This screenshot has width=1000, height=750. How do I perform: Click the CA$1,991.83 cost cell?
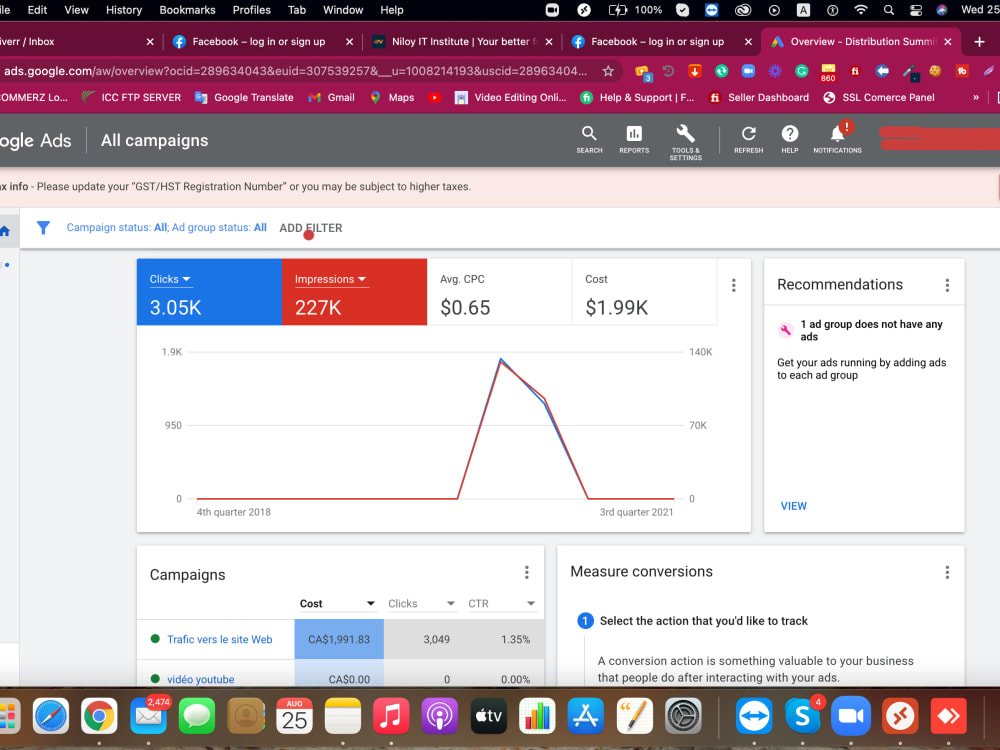(339, 639)
